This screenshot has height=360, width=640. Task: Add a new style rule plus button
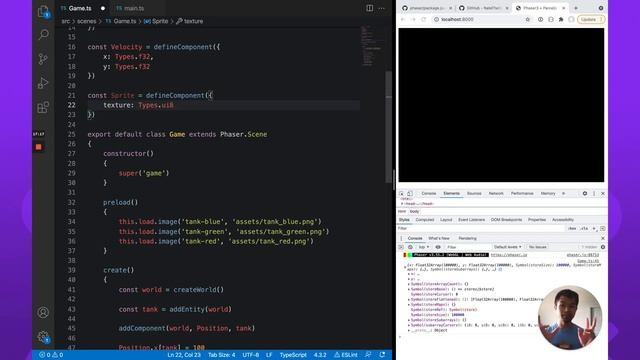[x=594, y=229]
